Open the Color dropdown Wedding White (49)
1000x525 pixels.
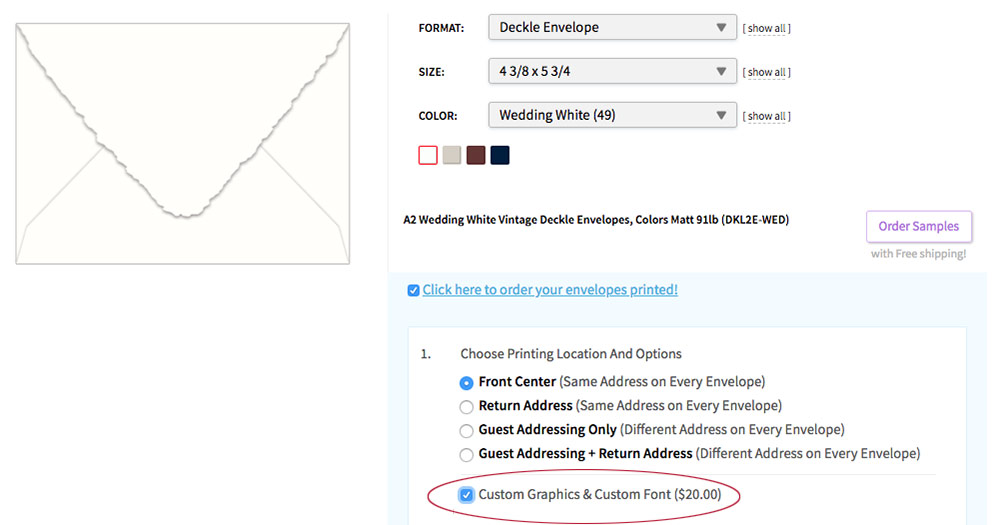pos(612,115)
